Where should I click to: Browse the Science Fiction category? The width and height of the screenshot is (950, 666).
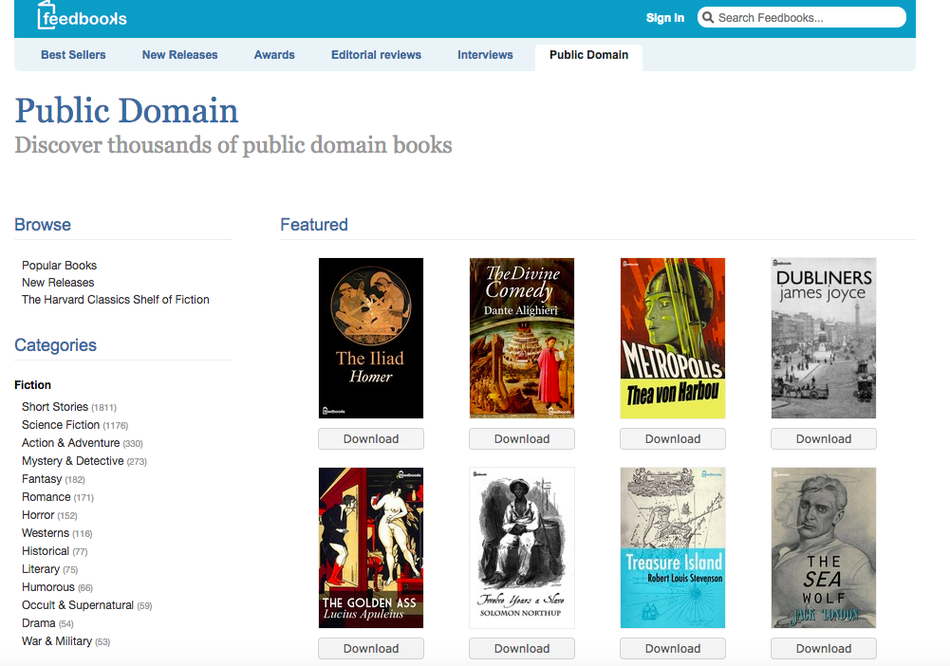pos(61,425)
